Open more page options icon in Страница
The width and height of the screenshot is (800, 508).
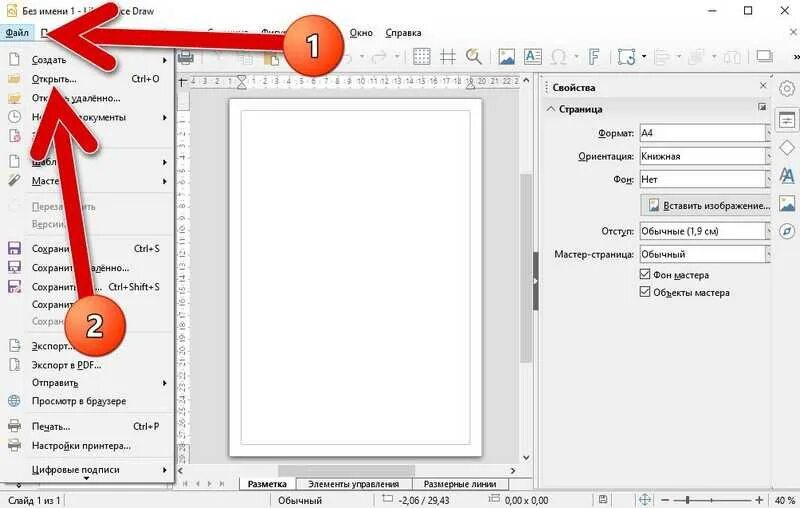pyautogui.click(x=762, y=107)
